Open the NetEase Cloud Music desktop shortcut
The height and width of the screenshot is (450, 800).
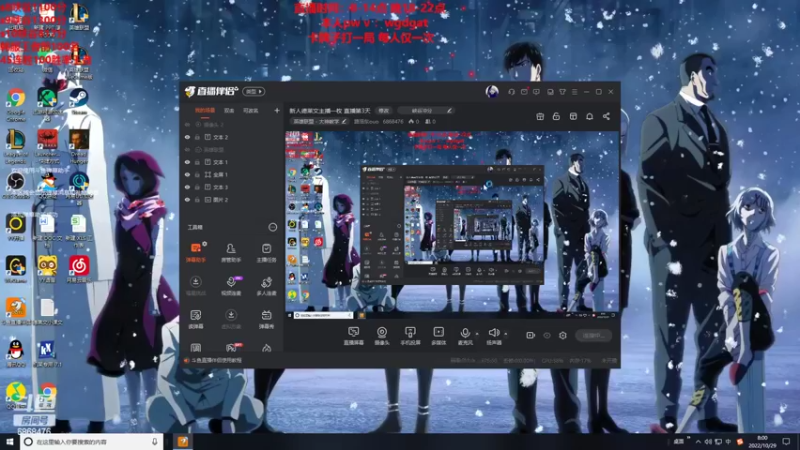point(79,270)
